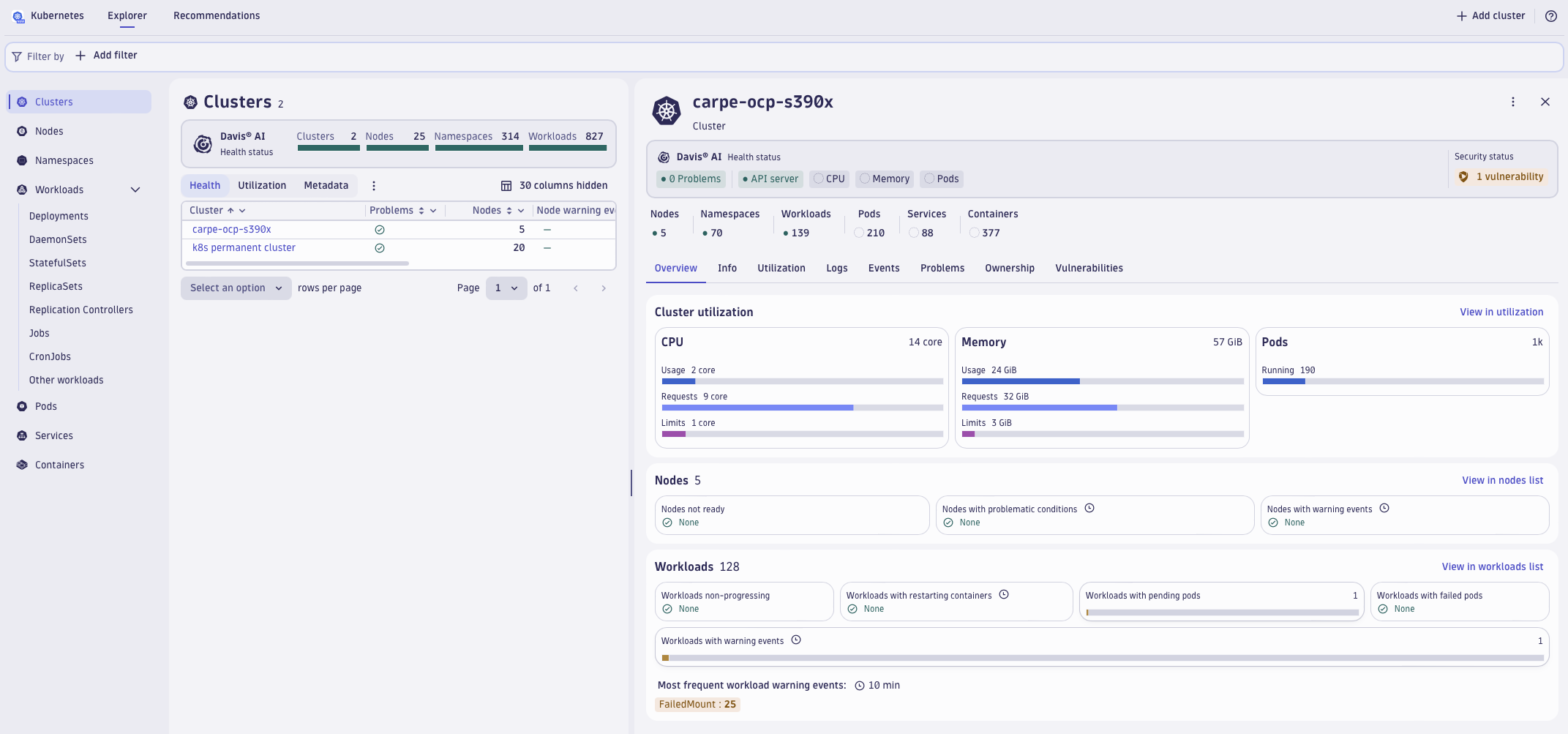Open the Select an option dropdown
This screenshot has height=734, width=1568.
click(x=236, y=288)
